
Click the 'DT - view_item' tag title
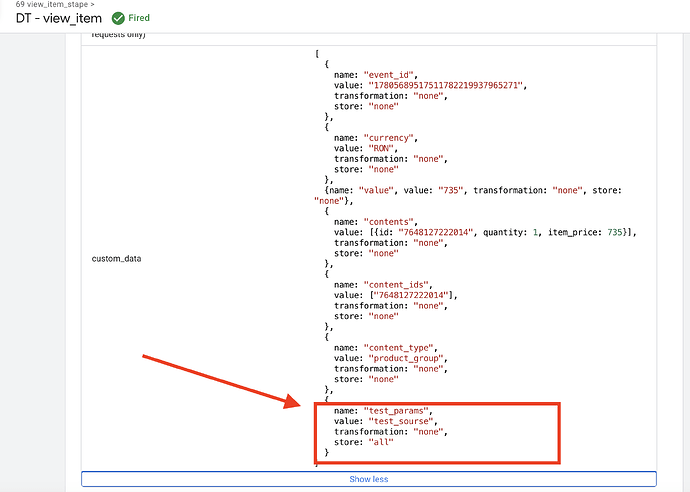59,18
